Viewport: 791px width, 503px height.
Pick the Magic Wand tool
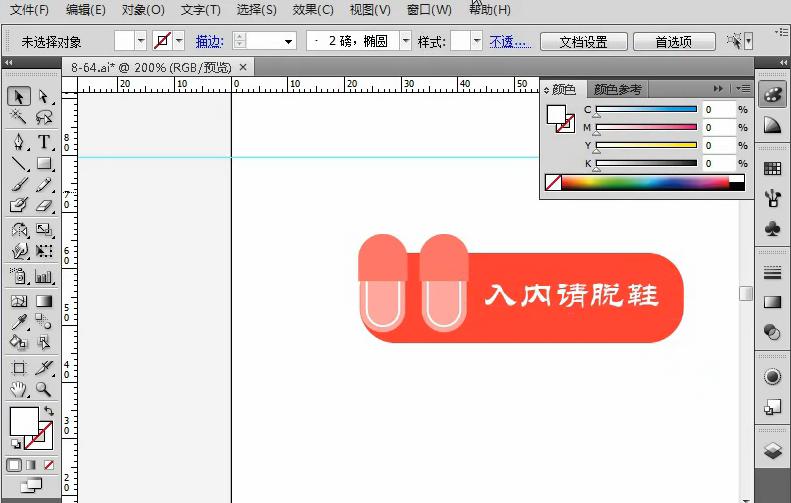click(19, 118)
